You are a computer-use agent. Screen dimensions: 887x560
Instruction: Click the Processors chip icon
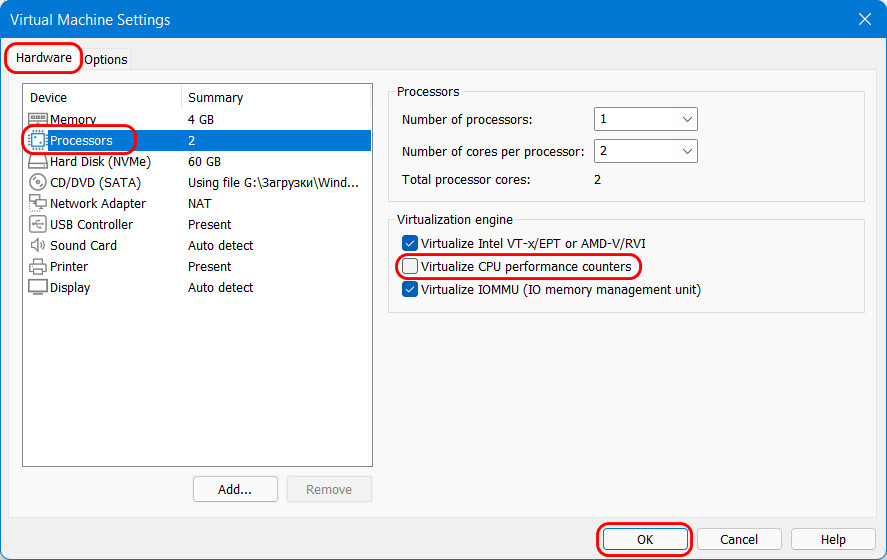pos(37,140)
